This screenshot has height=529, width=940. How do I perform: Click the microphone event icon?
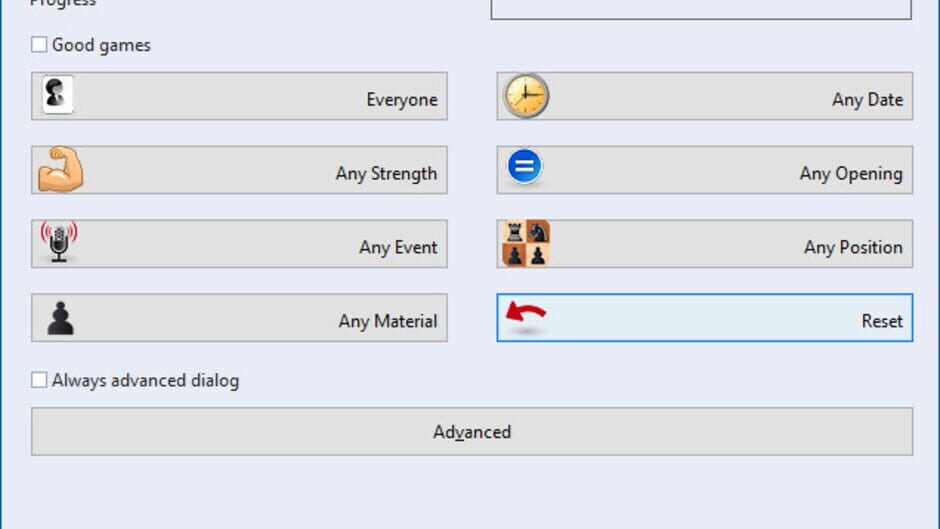coord(59,243)
